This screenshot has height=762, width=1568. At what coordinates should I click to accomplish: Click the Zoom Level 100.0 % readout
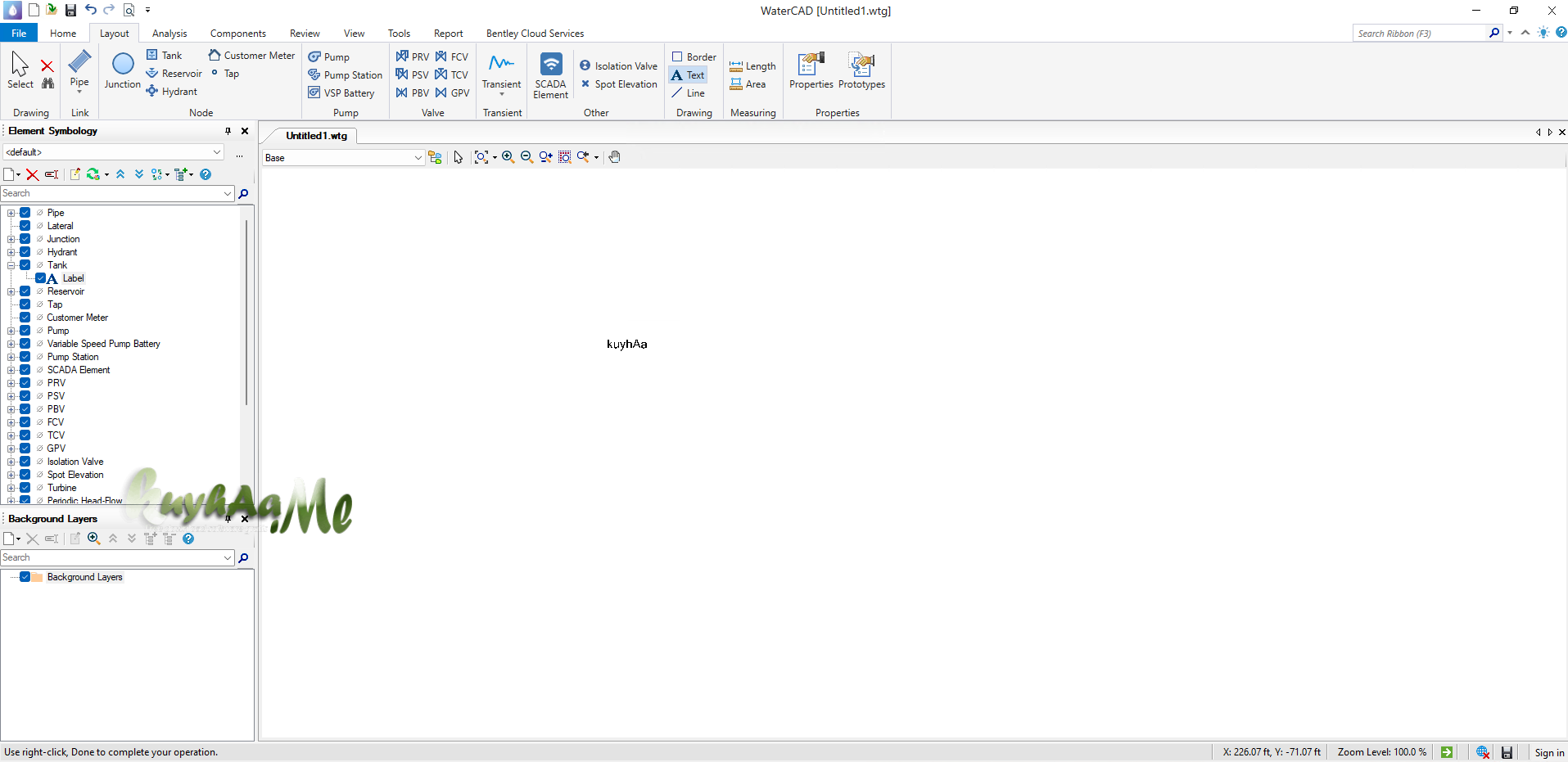(1382, 752)
